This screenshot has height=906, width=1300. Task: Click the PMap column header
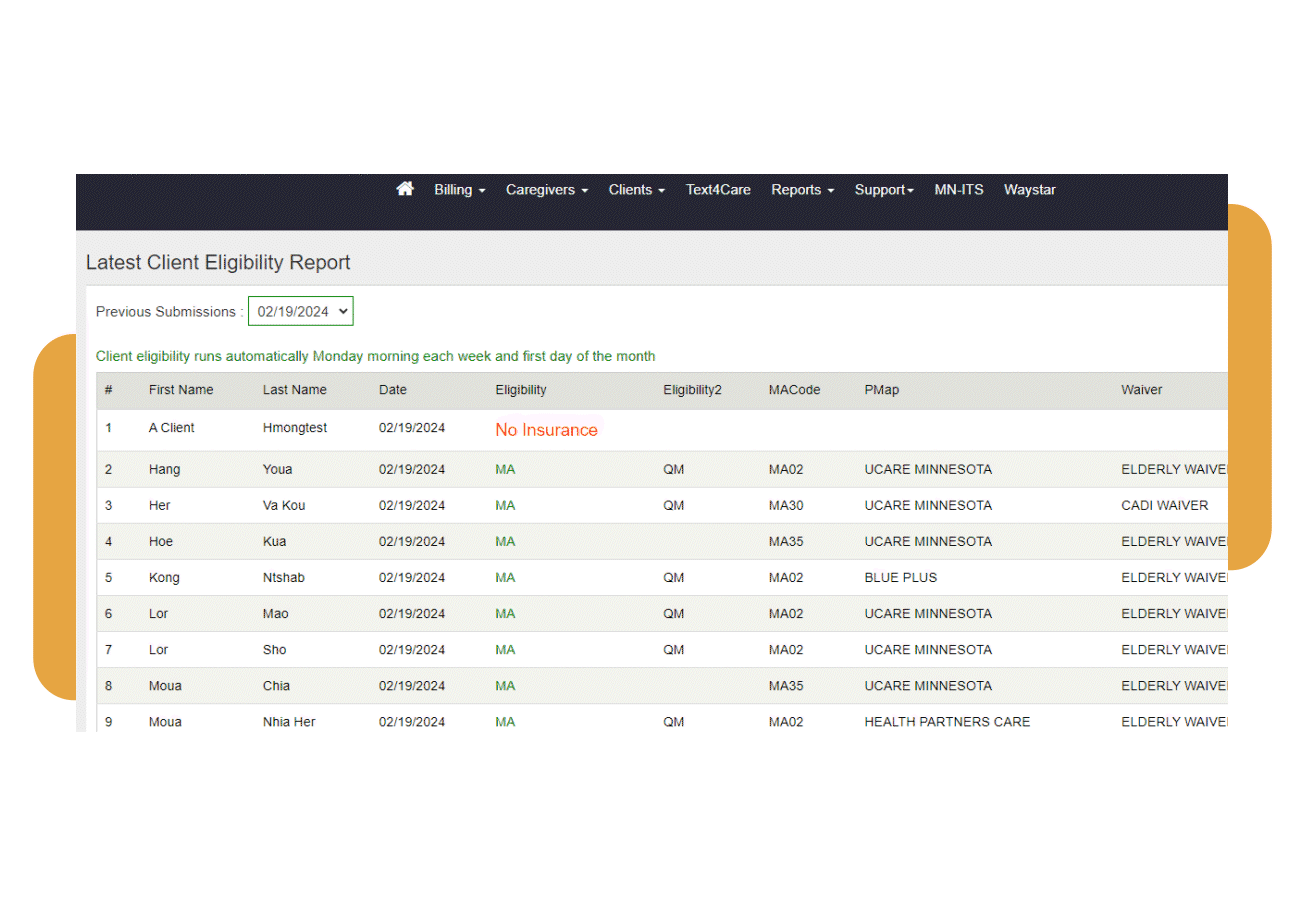click(881, 390)
